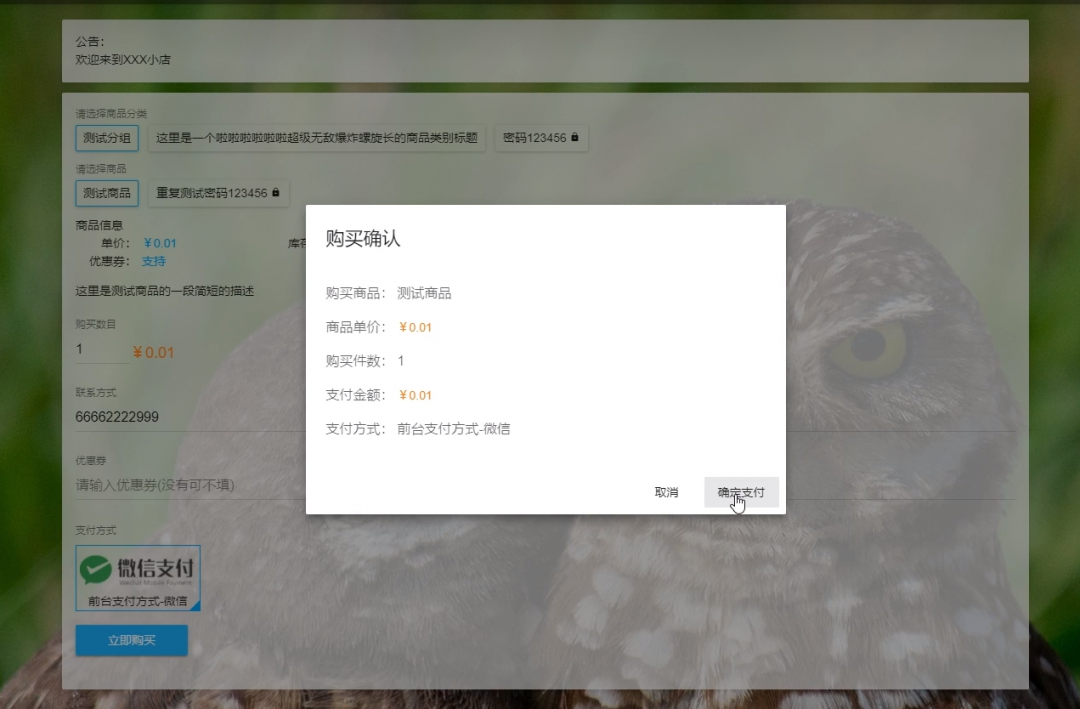Click the lock icon on 密码123456 category
Viewport: 1080px width, 709px height.
point(577,138)
